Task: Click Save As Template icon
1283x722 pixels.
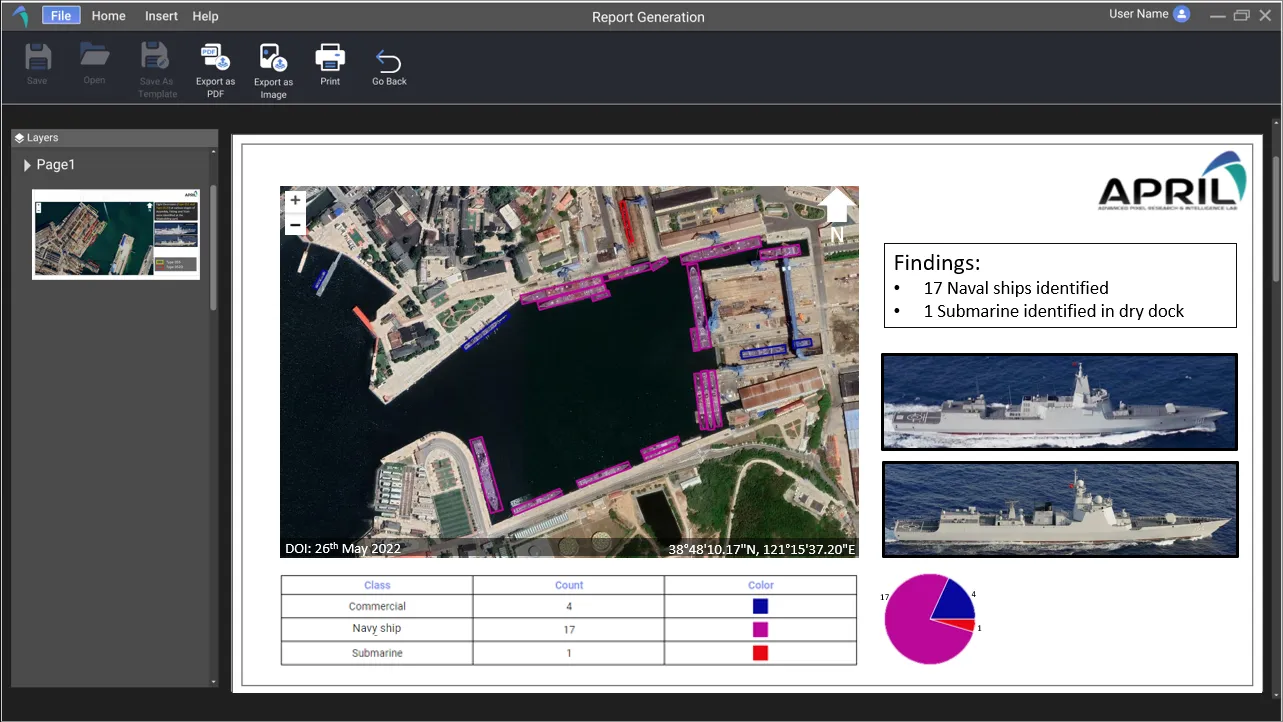Action: click(x=156, y=58)
